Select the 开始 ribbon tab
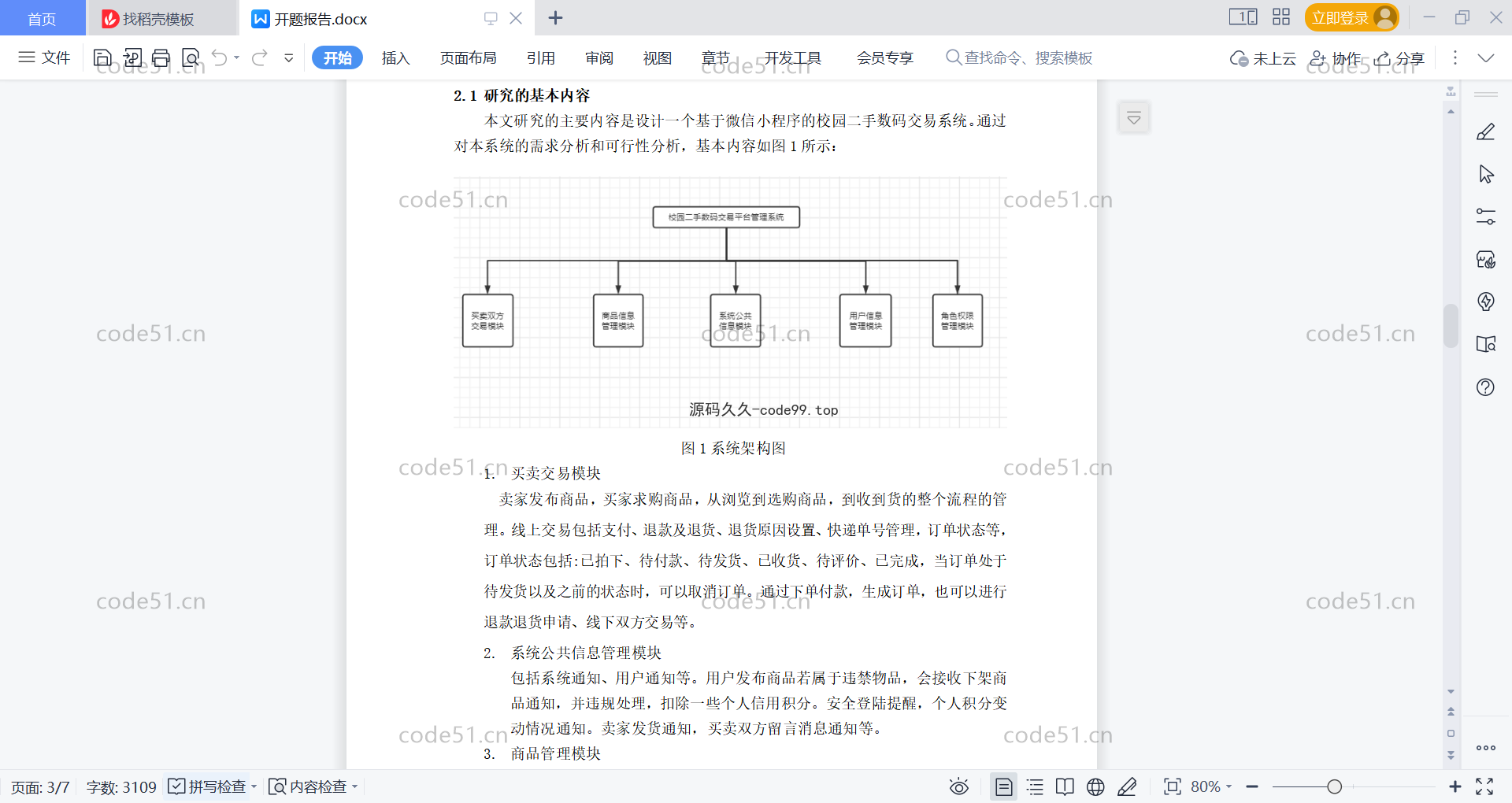Image resolution: width=1512 pixels, height=803 pixels. [x=337, y=57]
